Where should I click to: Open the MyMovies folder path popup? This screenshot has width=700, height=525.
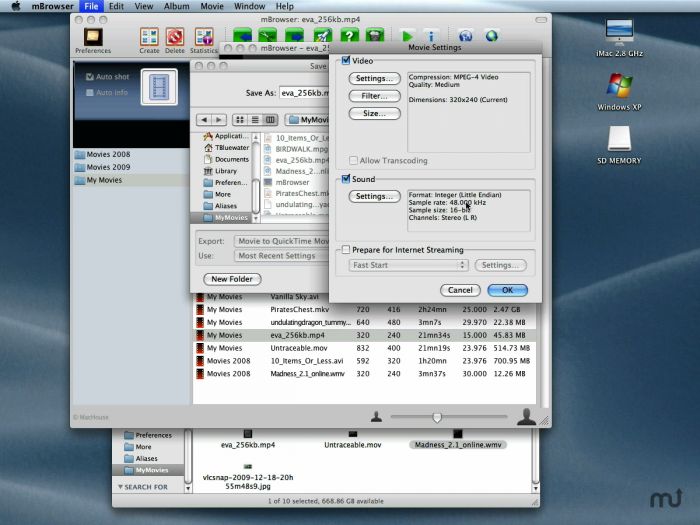tap(308, 120)
